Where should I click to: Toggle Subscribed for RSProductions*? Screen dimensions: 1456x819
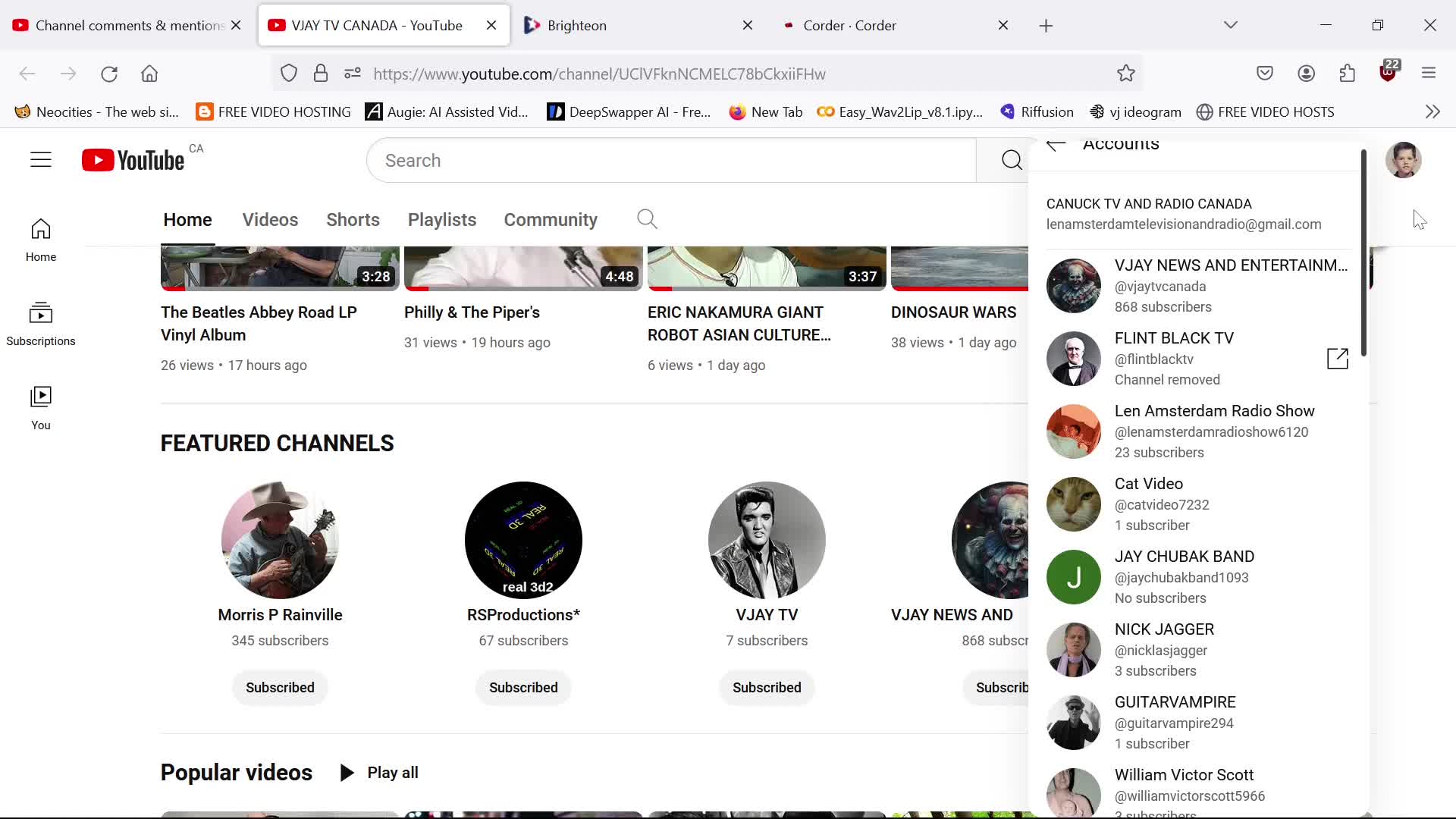click(x=523, y=688)
